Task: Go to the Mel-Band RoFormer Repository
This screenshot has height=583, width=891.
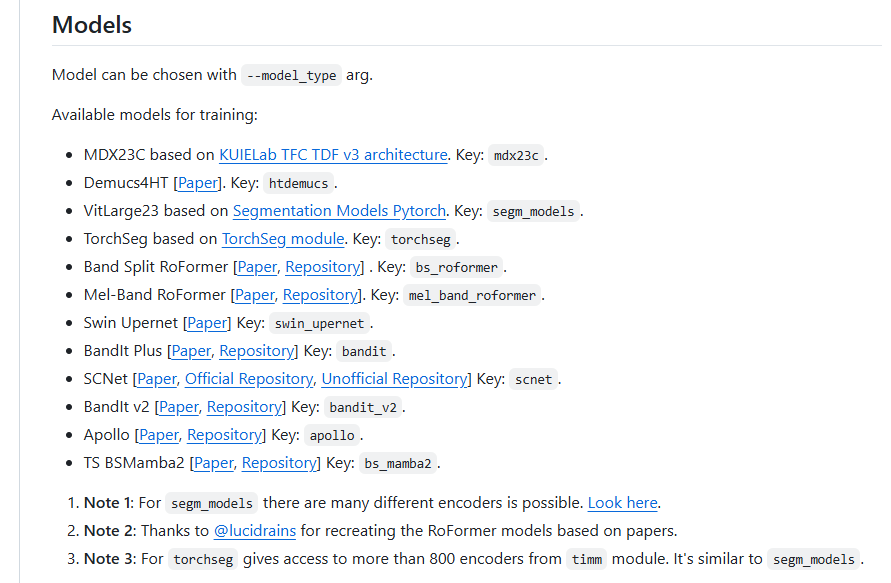Action: tap(320, 295)
